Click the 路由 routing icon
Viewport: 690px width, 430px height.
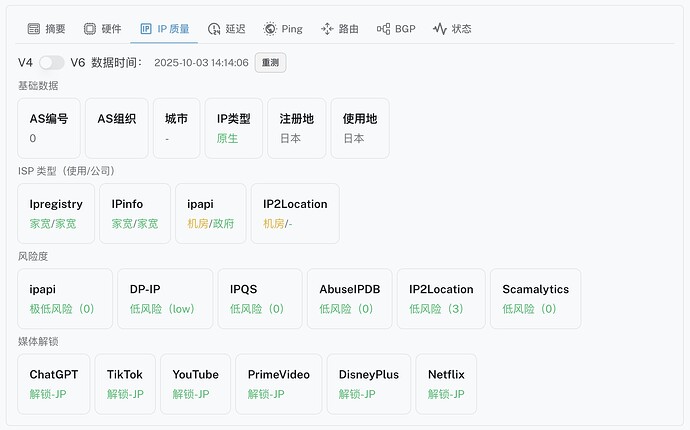[327, 29]
